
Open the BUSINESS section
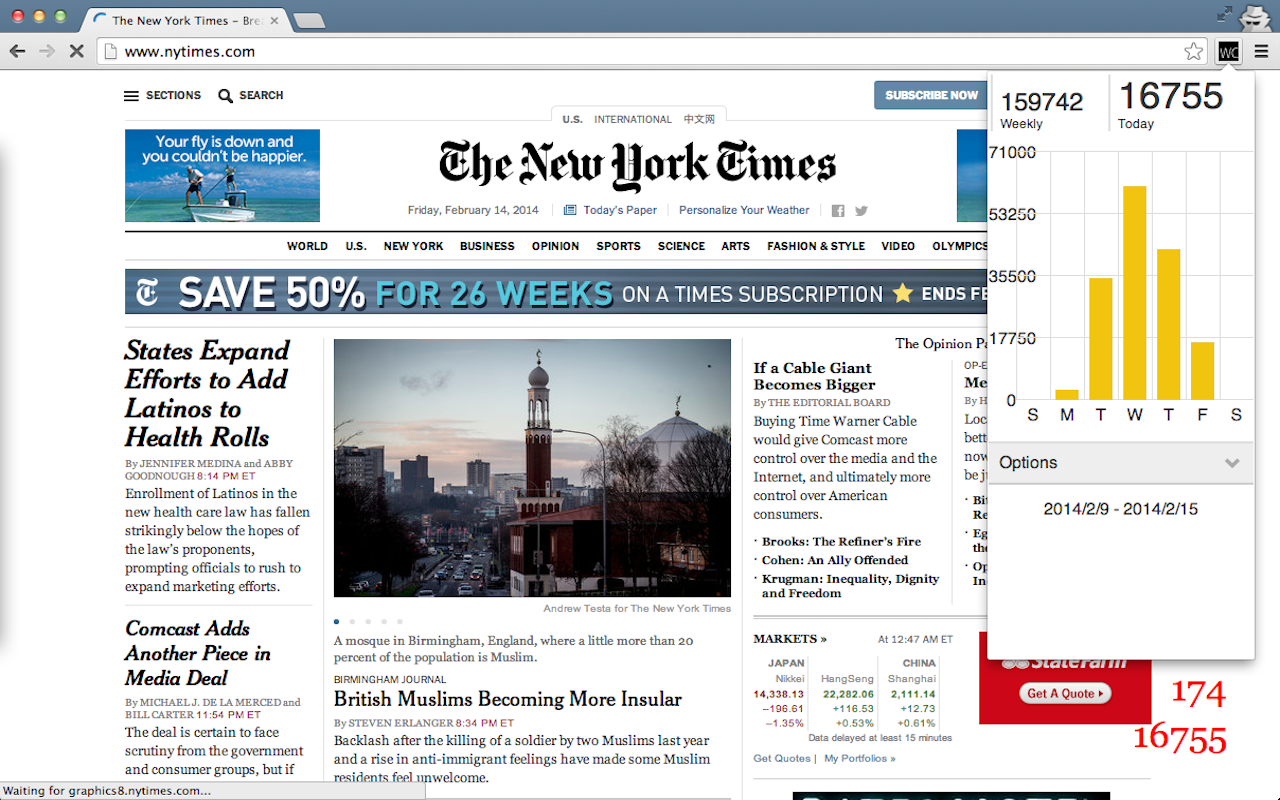click(x=487, y=246)
